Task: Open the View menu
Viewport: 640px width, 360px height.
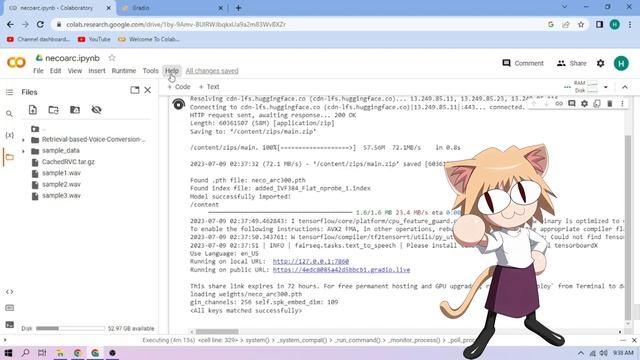Action: point(75,71)
